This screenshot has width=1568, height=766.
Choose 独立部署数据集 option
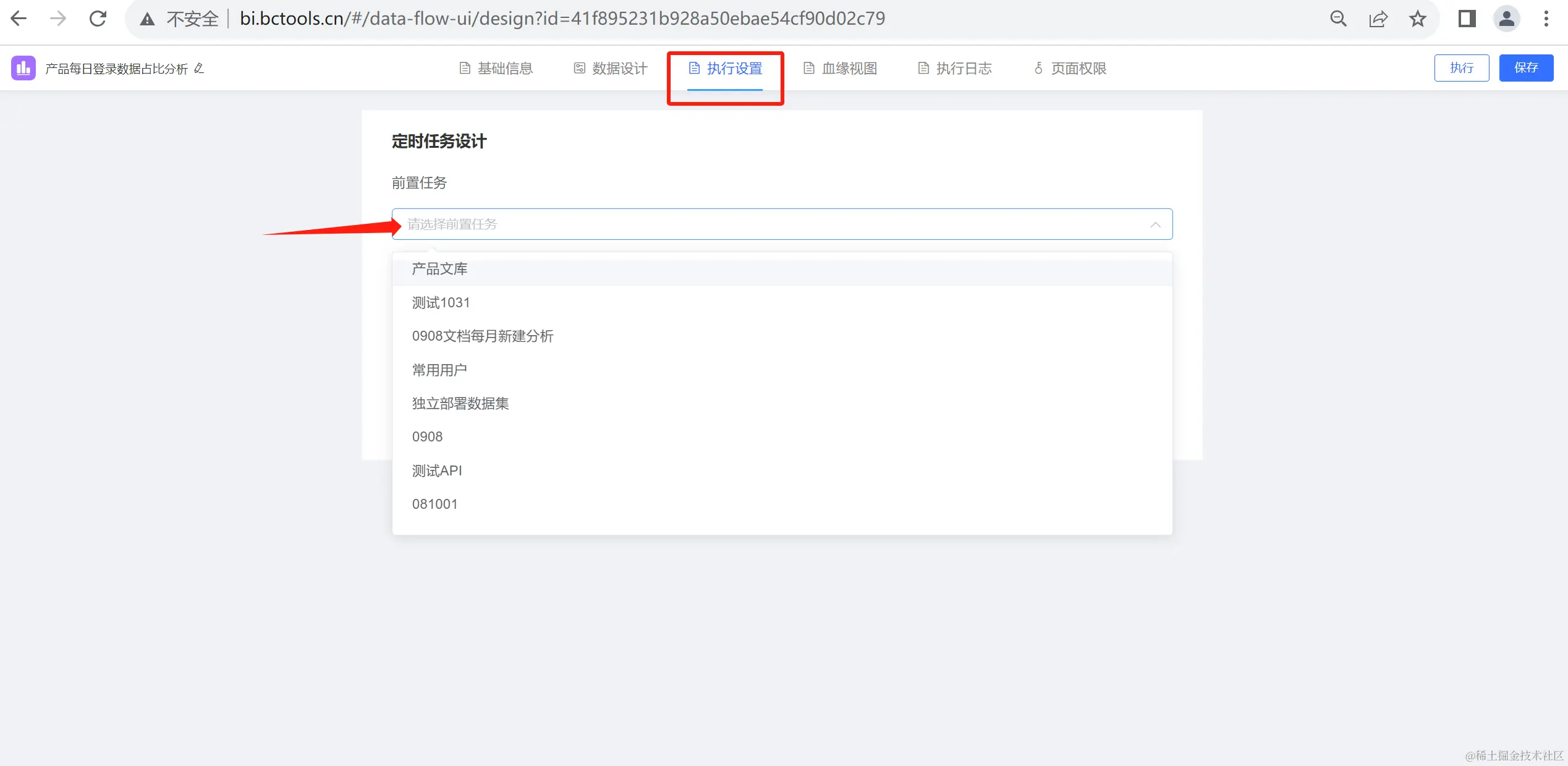tap(460, 403)
